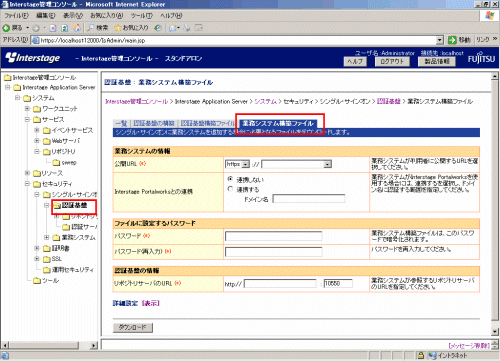Click the green Go arrow button
Image resolution: width=500 pixels, height=362 pixels.
pyautogui.click(x=452, y=40)
